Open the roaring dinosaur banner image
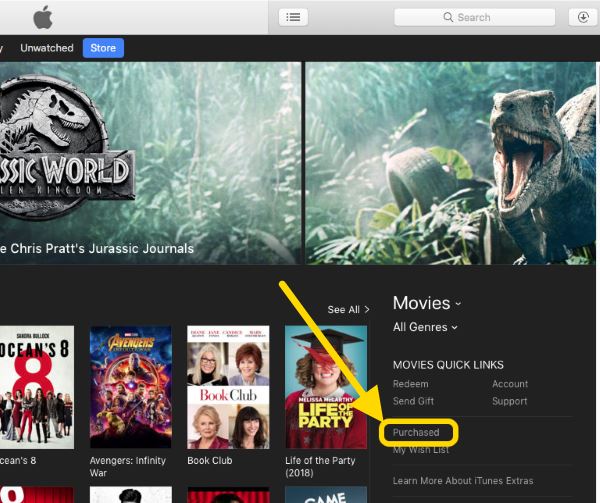Viewport: 600px width, 503px height. coord(450,163)
